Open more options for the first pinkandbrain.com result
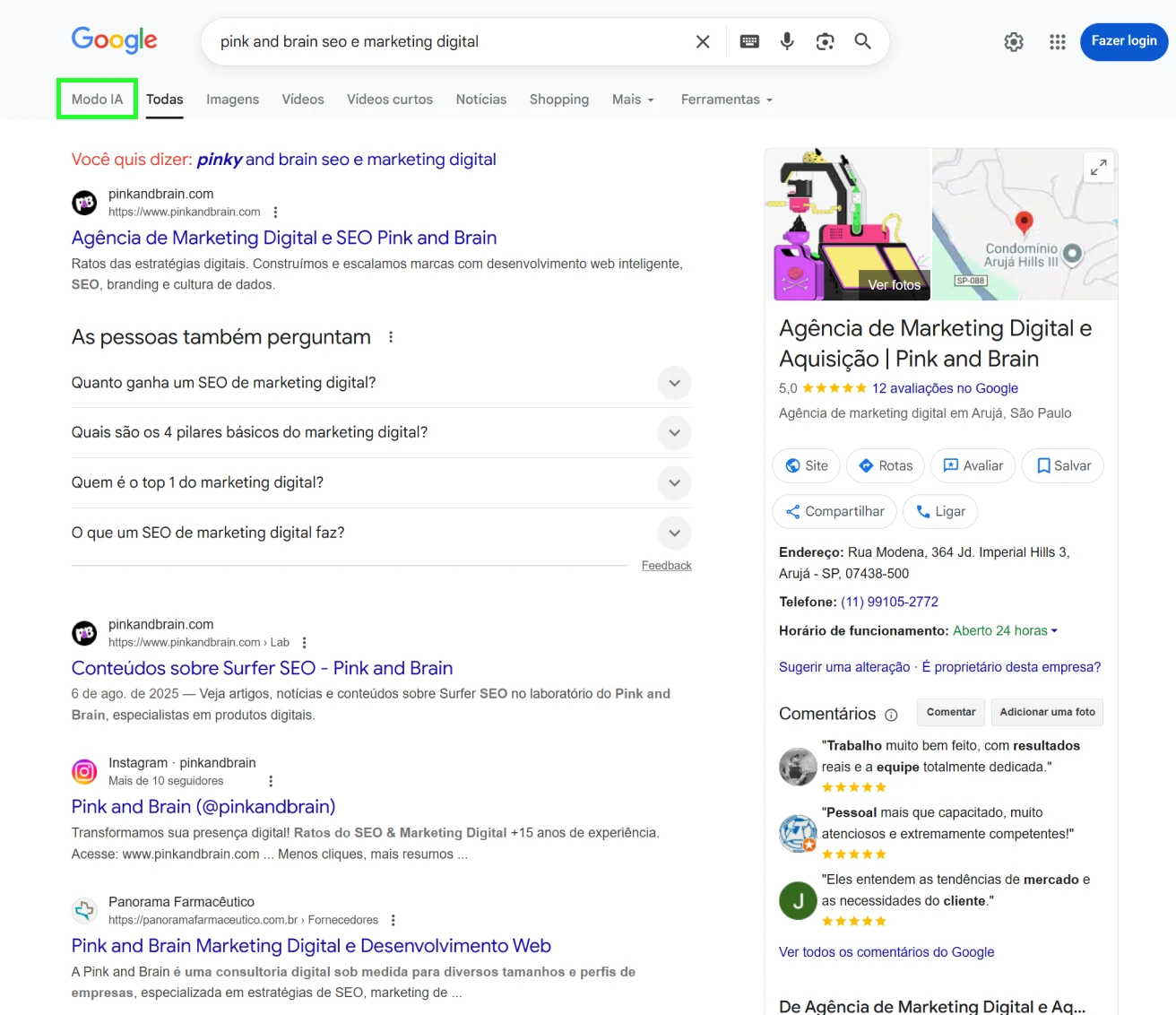The height and width of the screenshot is (1015, 1176). tap(275, 213)
